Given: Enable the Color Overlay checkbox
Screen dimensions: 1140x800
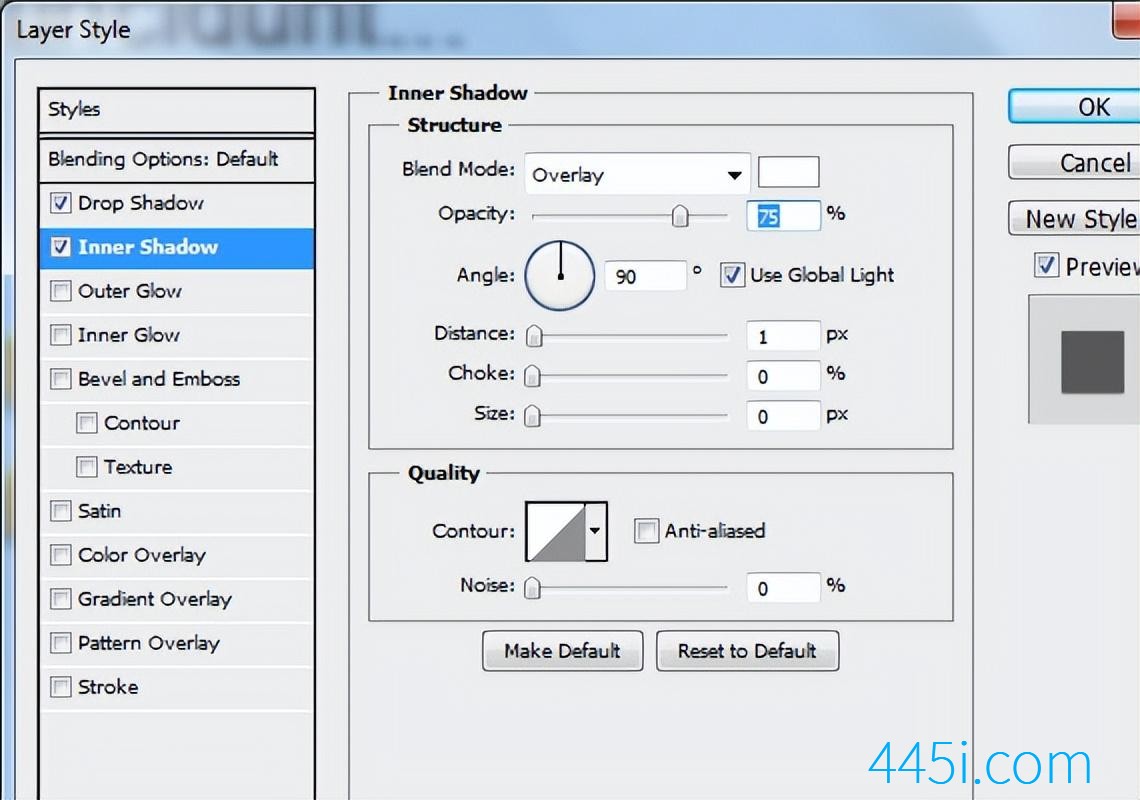Looking at the screenshot, I should click(61, 555).
